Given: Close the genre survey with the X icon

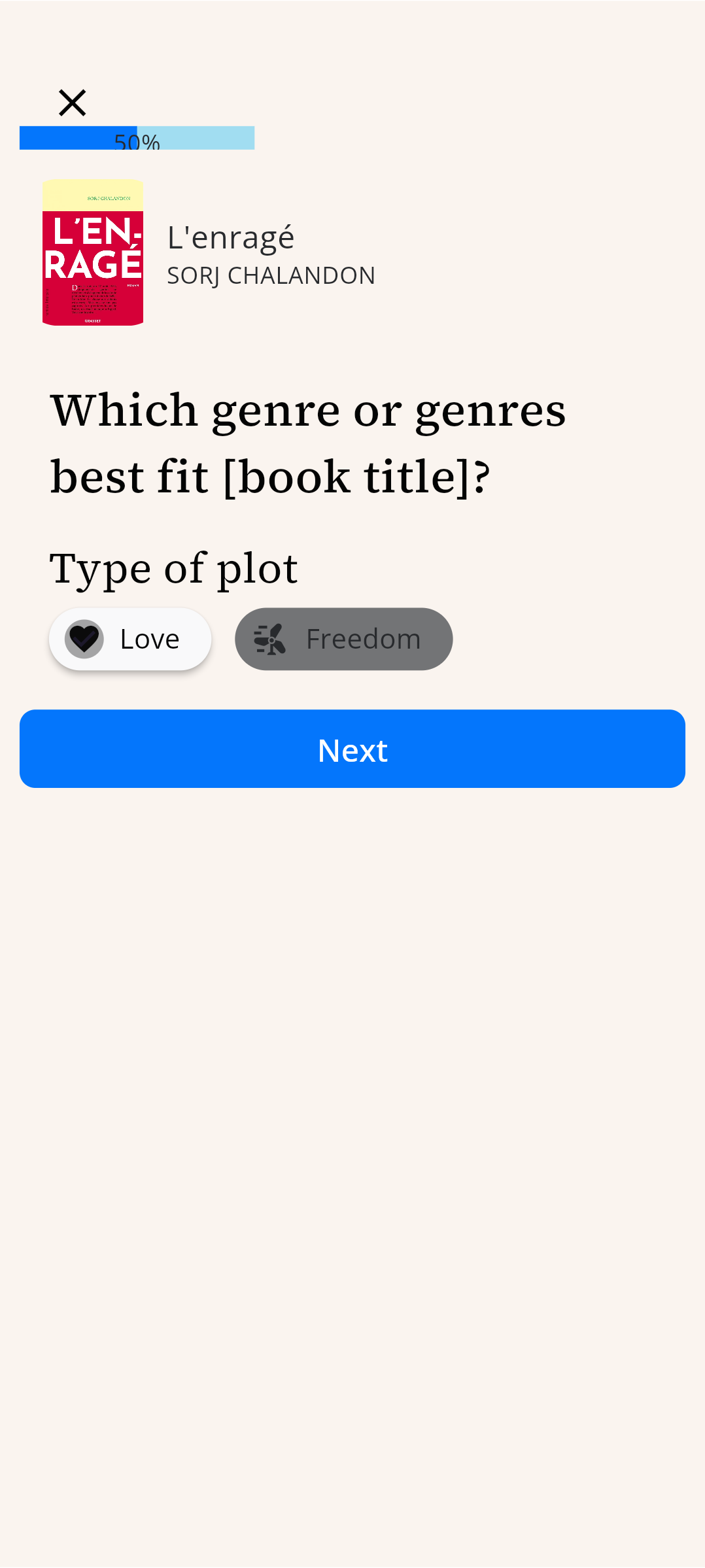Looking at the screenshot, I should click(x=72, y=103).
